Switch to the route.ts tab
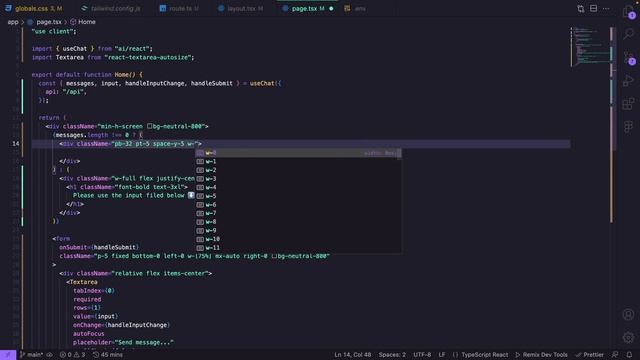 click(x=179, y=8)
